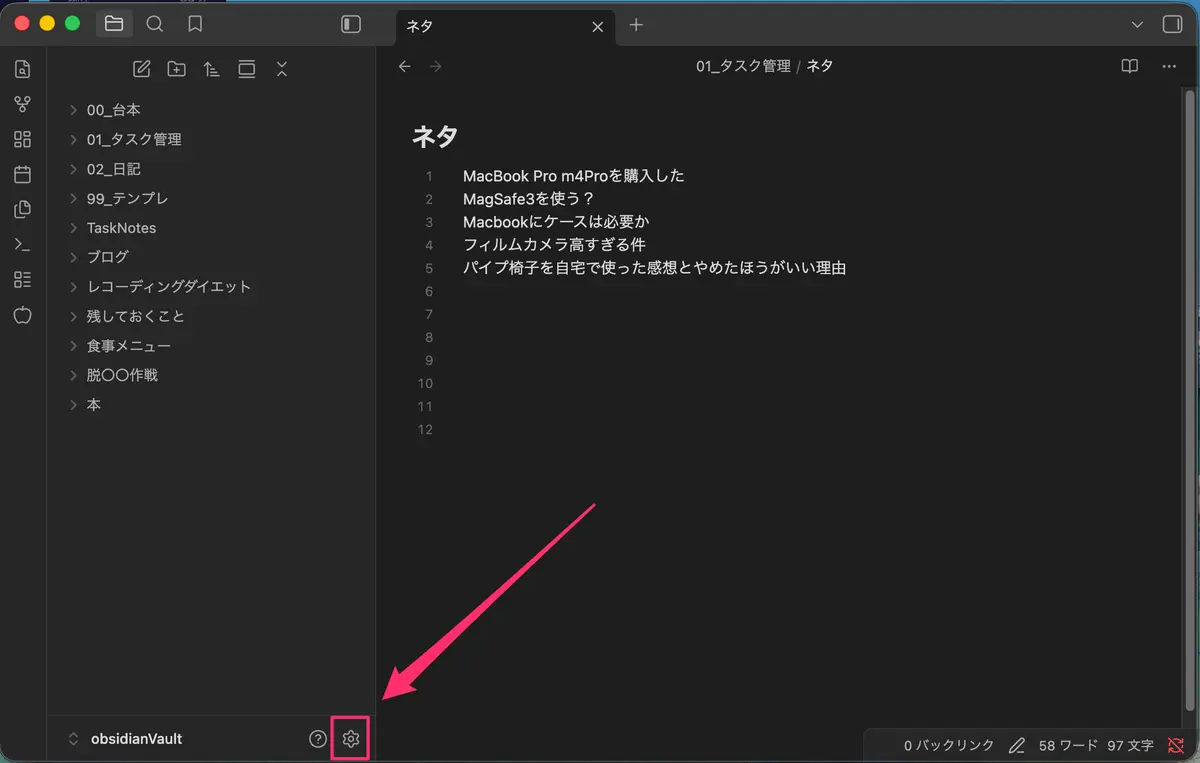Change the file sort order
This screenshot has width=1200, height=763.
click(x=211, y=69)
